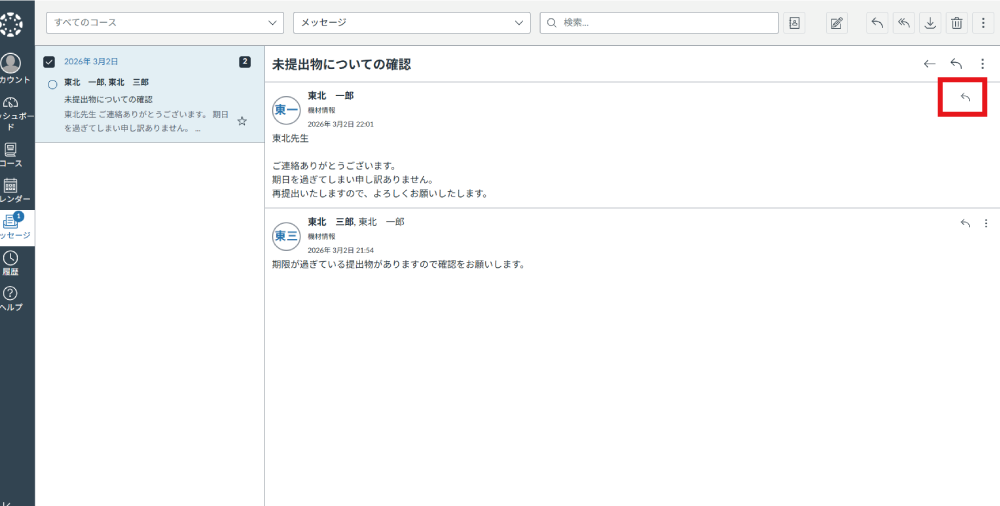The height and width of the screenshot is (506, 1000).
Task: Click the 2026年 3月2日 date in list
Action: pos(91,62)
